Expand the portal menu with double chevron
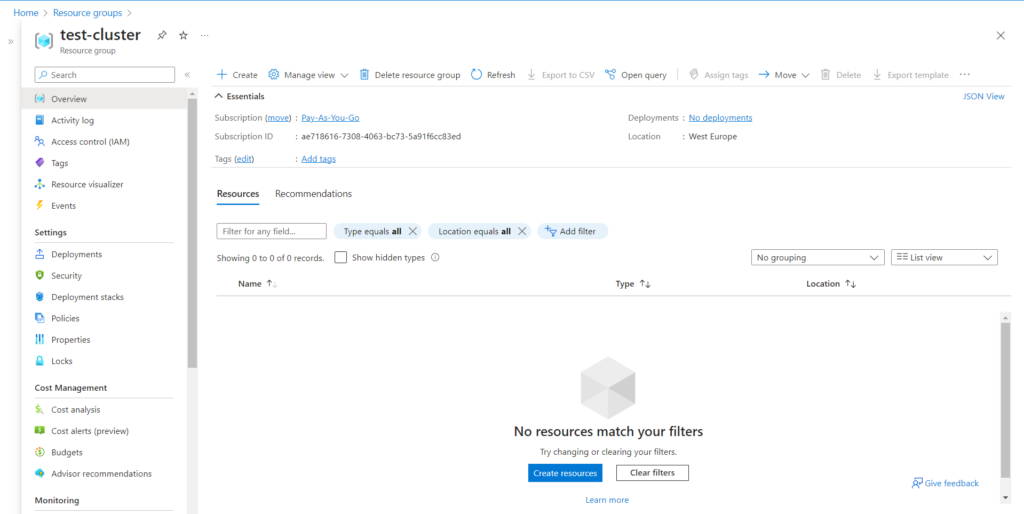Screen dimensions: 1024x514 (x=10, y=41)
